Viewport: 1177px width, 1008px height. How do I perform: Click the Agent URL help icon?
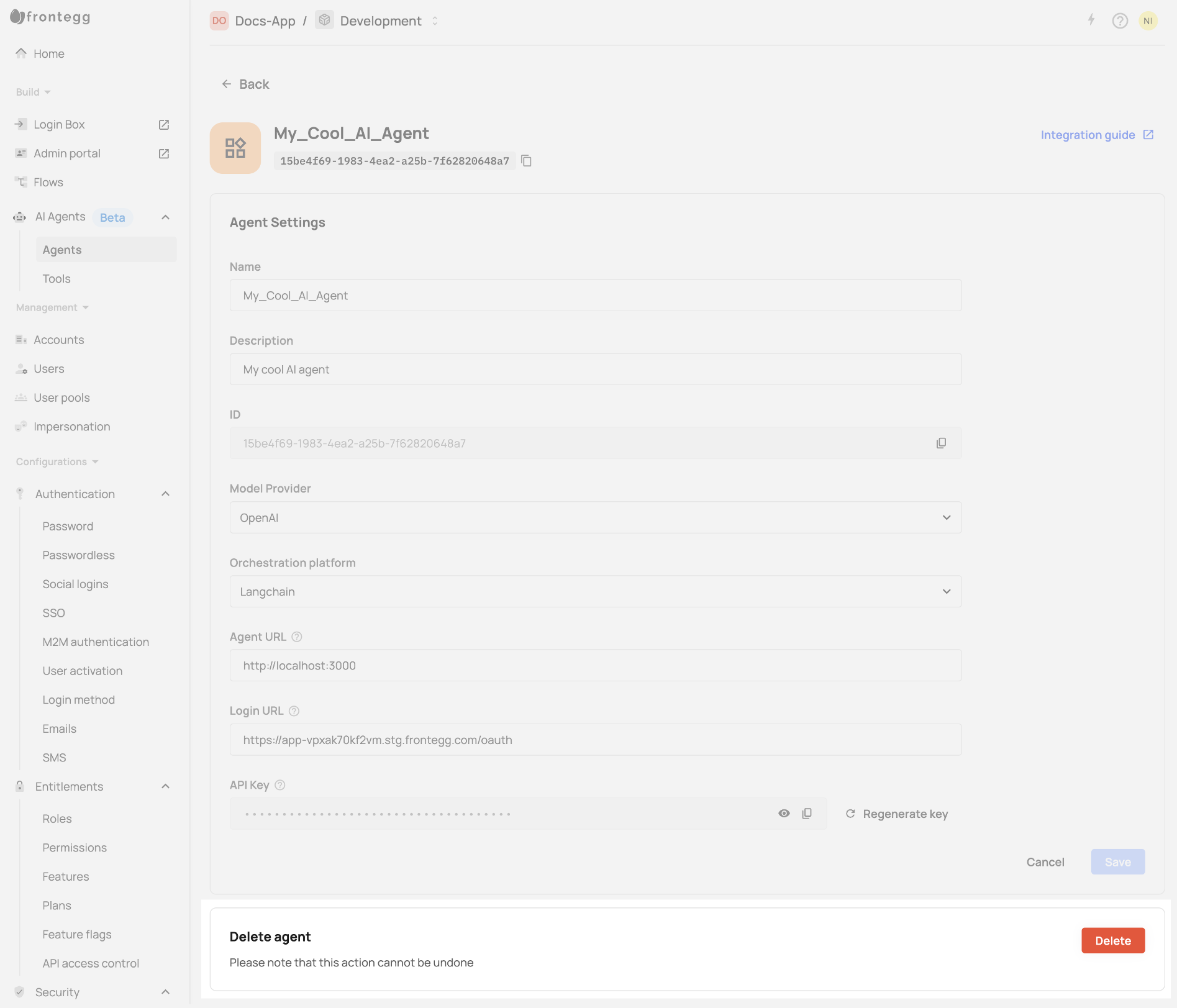297,637
